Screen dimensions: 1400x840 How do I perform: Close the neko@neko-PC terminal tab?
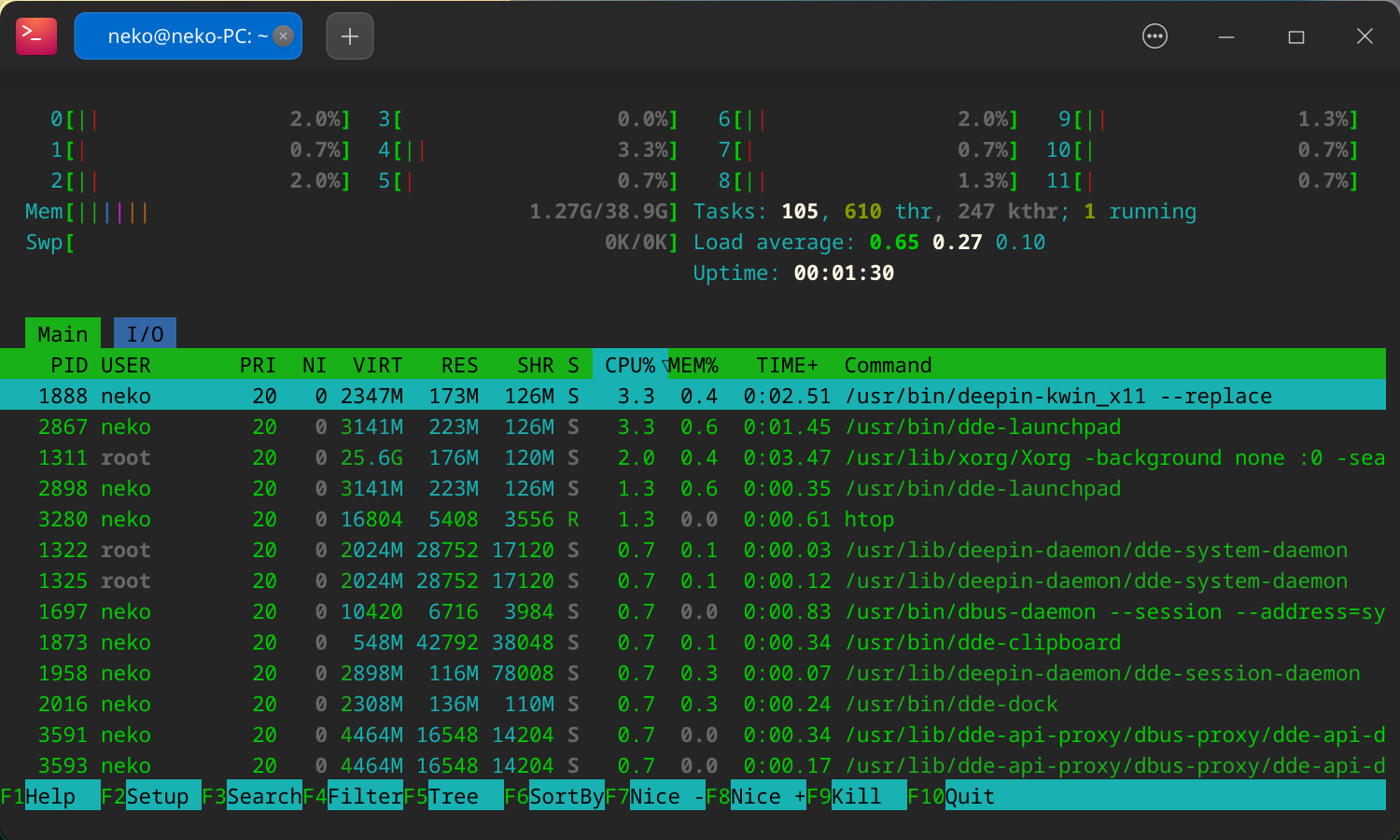[283, 35]
